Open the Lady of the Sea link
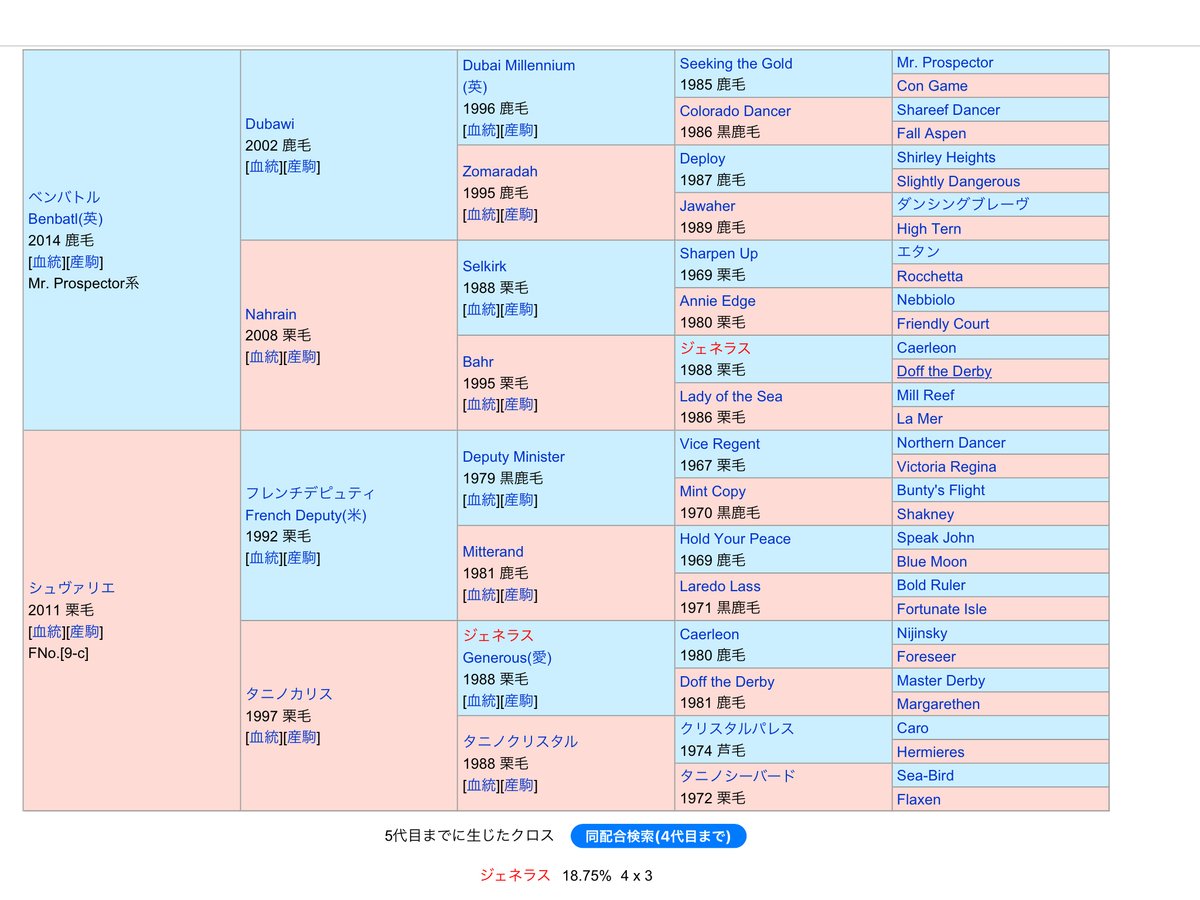 tap(731, 397)
